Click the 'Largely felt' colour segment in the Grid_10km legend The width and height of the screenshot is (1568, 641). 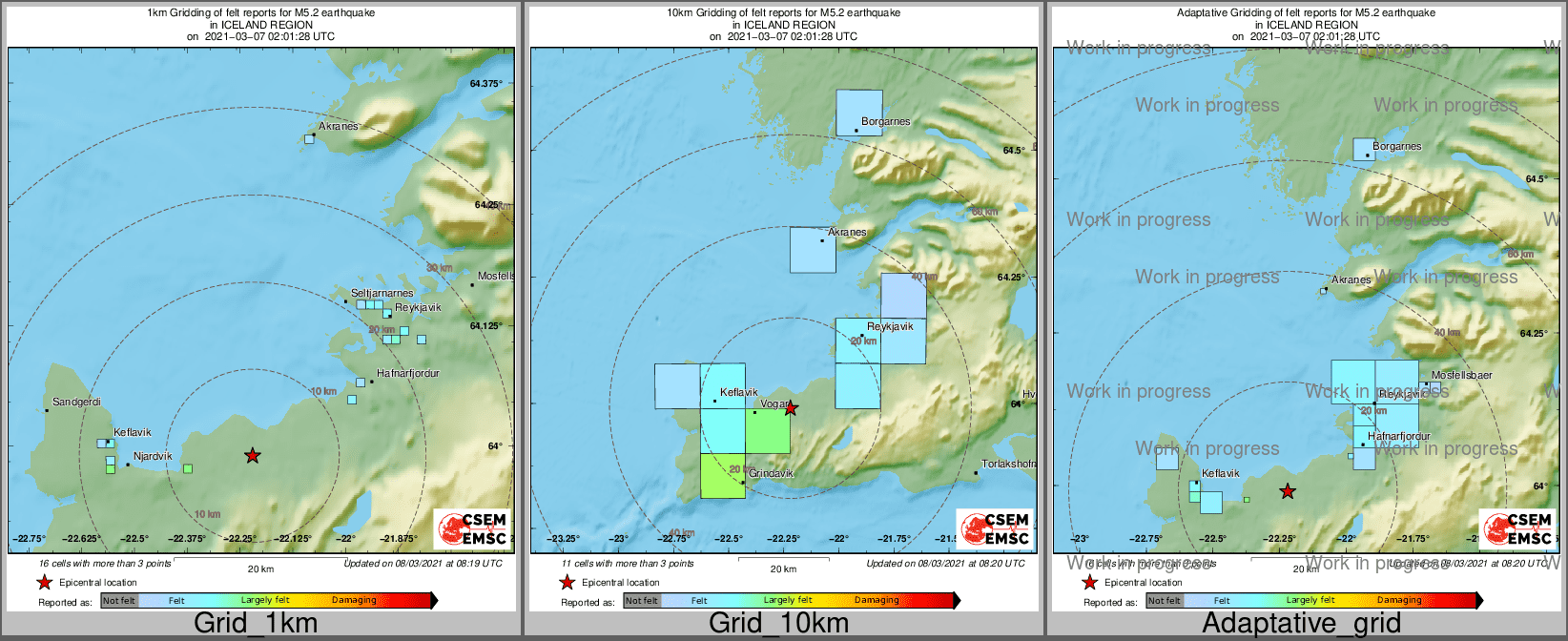(x=788, y=601)
